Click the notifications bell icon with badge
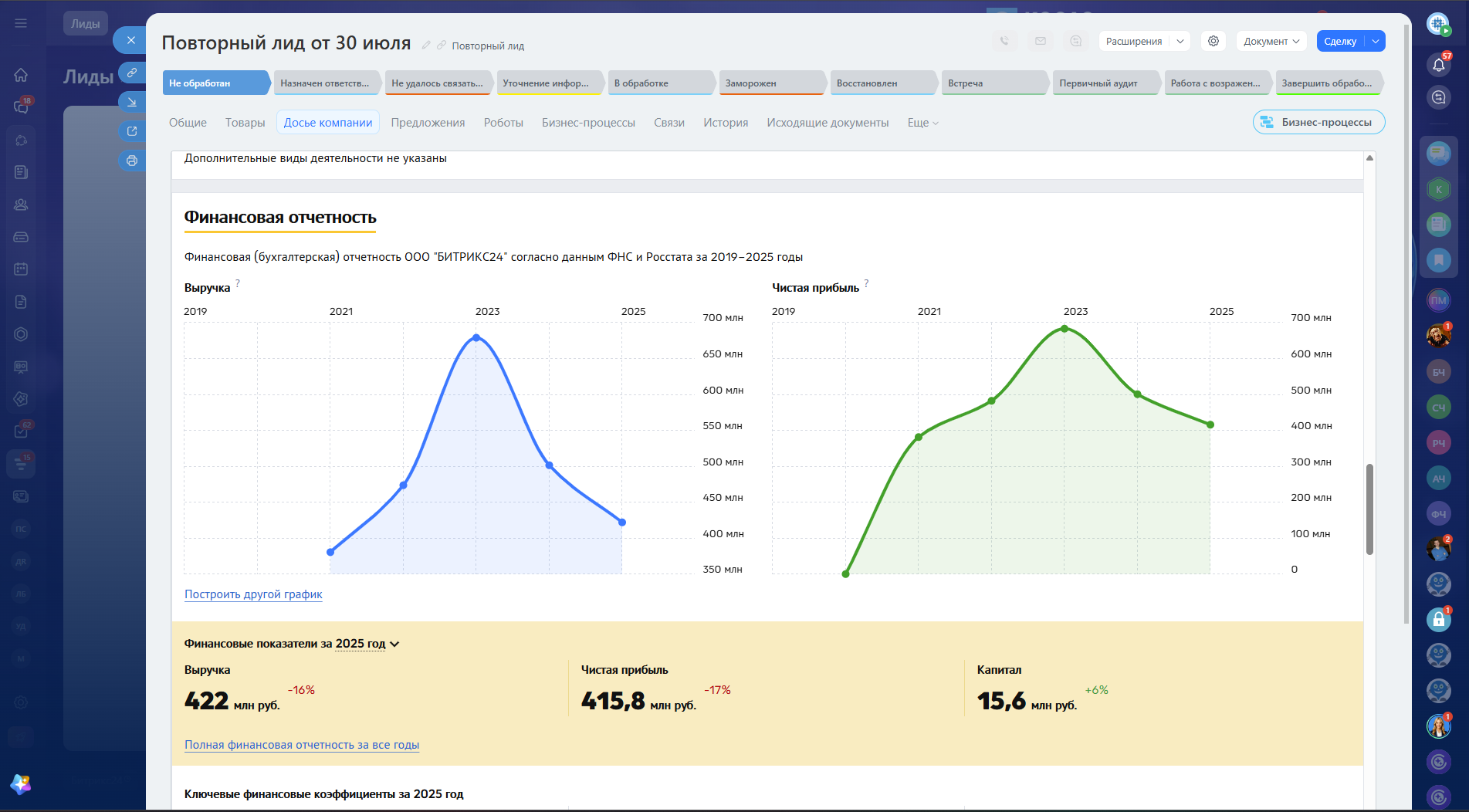 click(x=1439, y=65)
